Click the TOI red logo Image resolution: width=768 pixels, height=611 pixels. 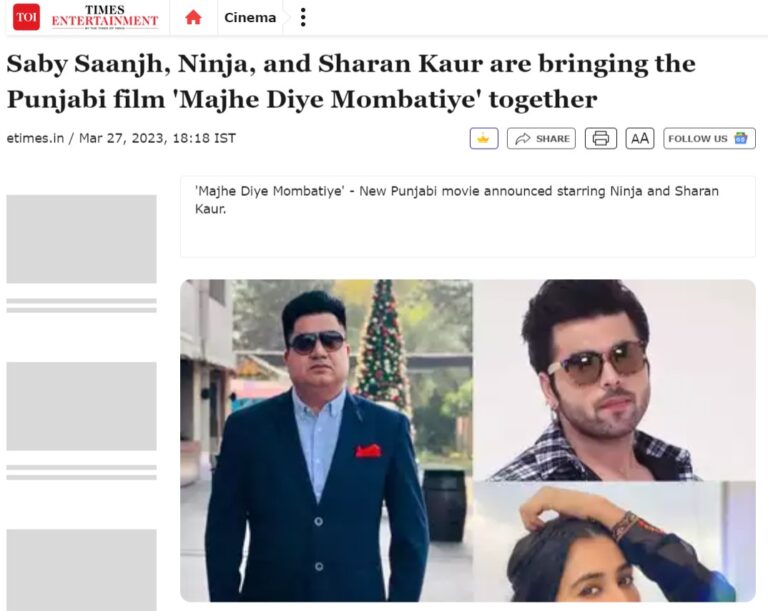click(x=26, y=17)
